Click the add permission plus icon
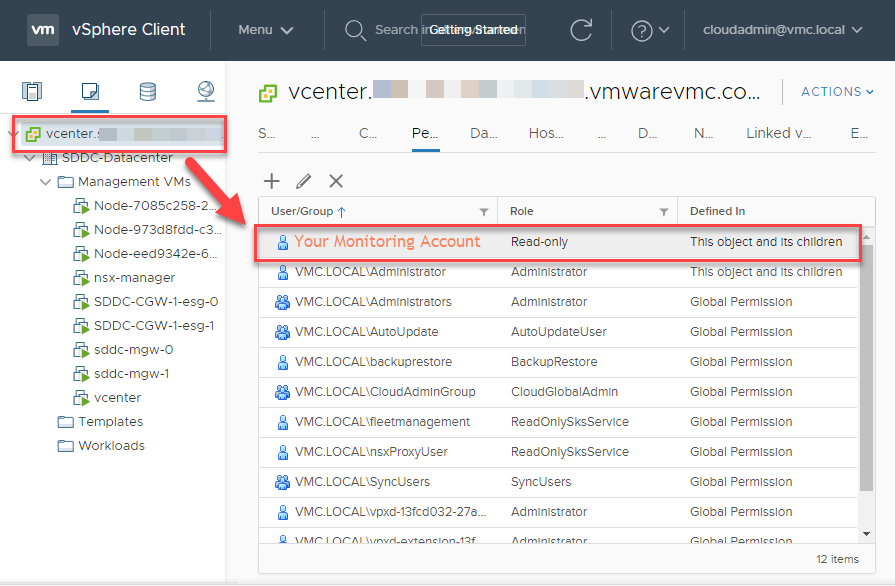This screenshot has width=895, height=586. tap(272, 181)
